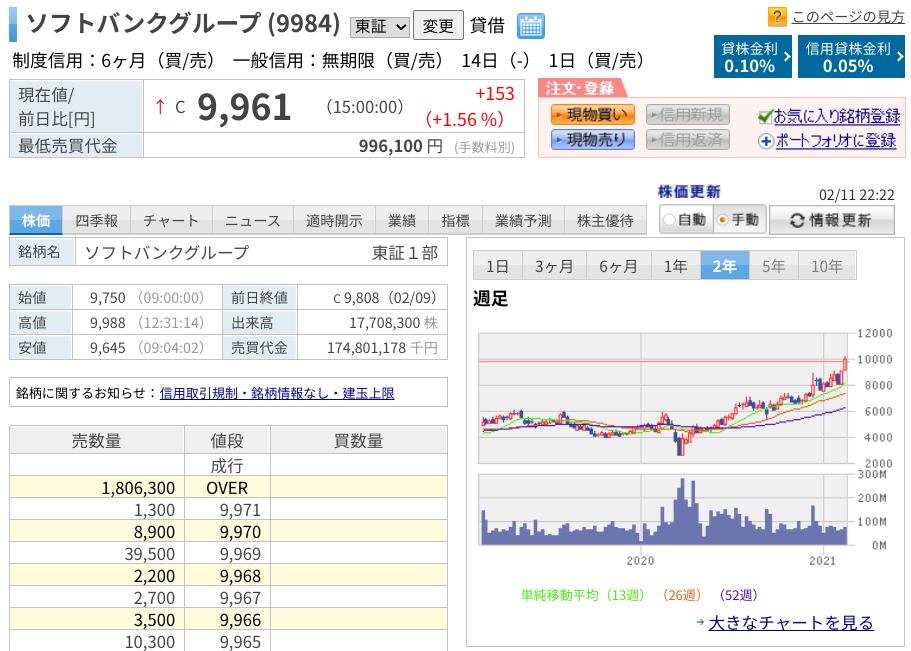Switch to the 業績予測 tab
911x651 pixels.
(x=523, y=221)
